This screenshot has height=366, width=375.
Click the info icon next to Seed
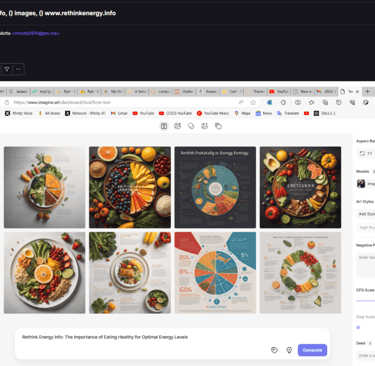click(370, 343)
